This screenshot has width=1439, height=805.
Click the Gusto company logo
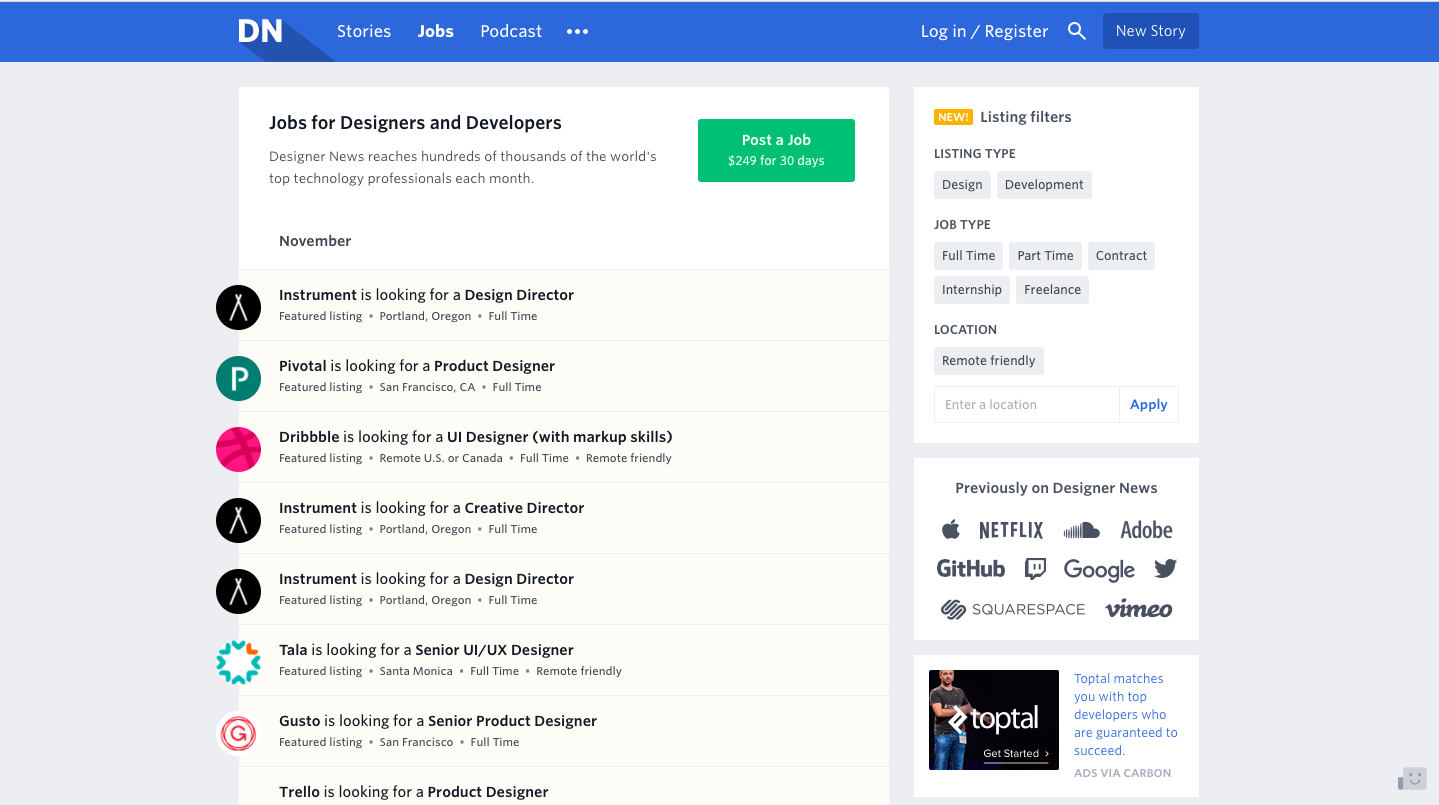238,733
